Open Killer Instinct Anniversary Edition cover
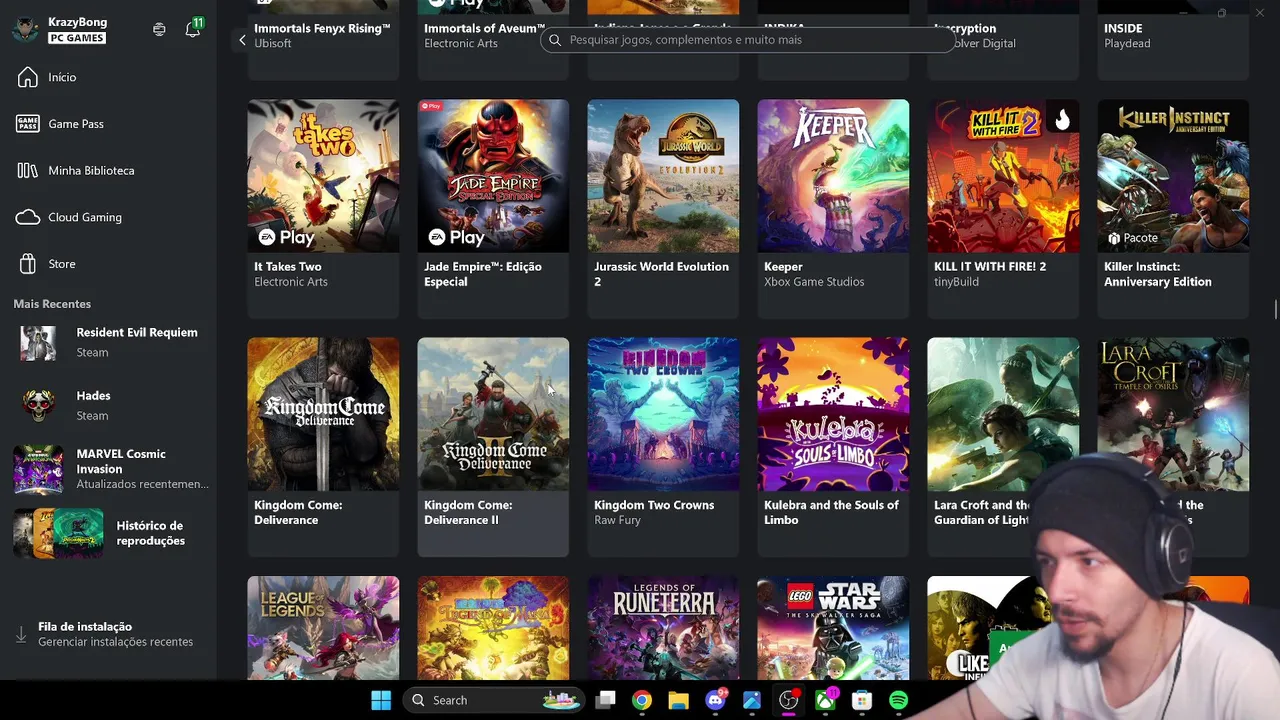1280x720 pixels. click(x=1173, y=176)
